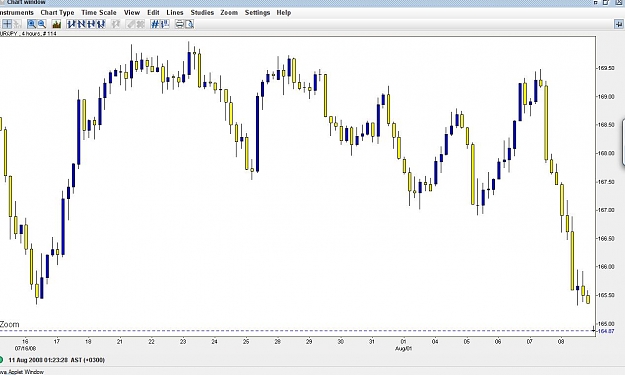Viewport: 625px width, 375px height.
Task: Click the scroll-to-end icon at toolbar right
Action: click(619, 24)
